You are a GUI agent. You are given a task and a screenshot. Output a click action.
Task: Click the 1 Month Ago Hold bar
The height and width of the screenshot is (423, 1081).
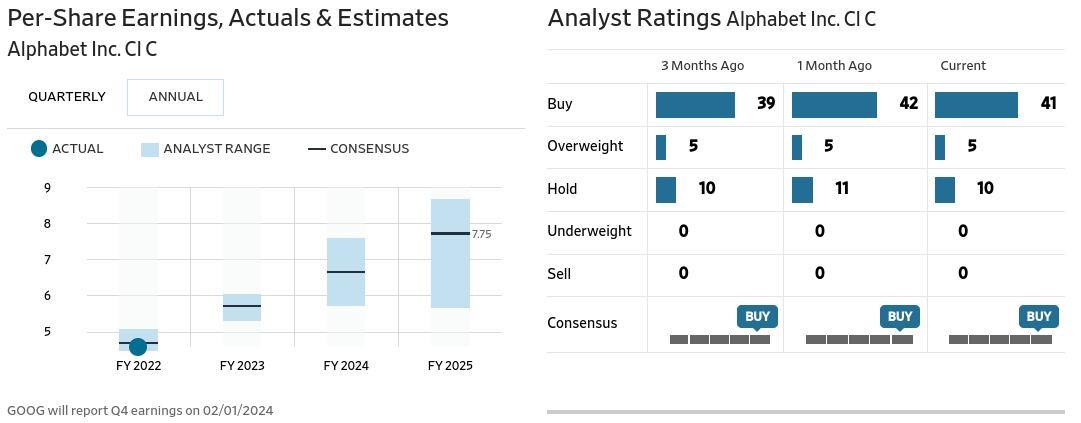802,189
